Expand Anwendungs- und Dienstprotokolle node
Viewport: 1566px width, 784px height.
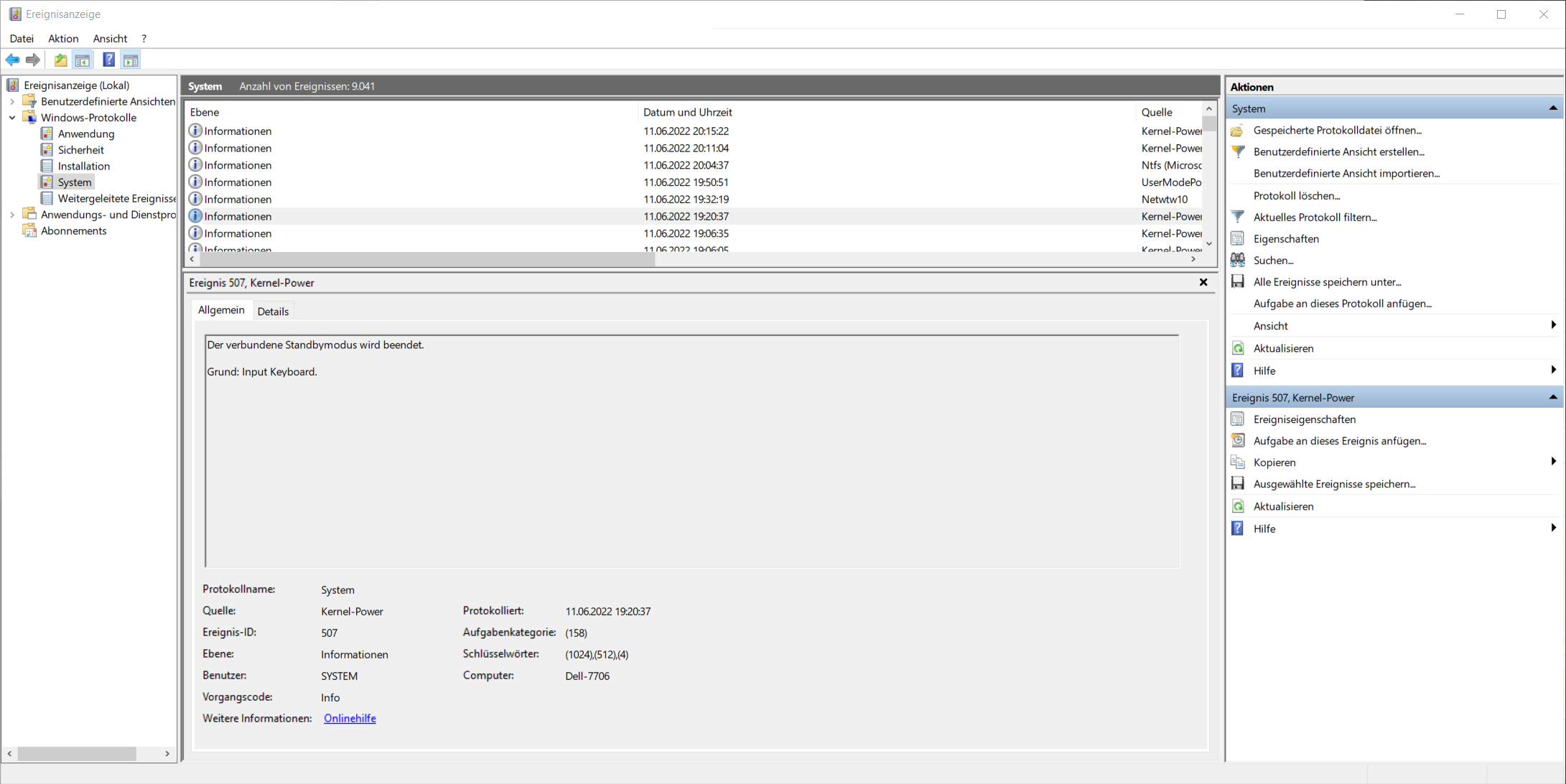pyautogui.click(x=12, y=215)
